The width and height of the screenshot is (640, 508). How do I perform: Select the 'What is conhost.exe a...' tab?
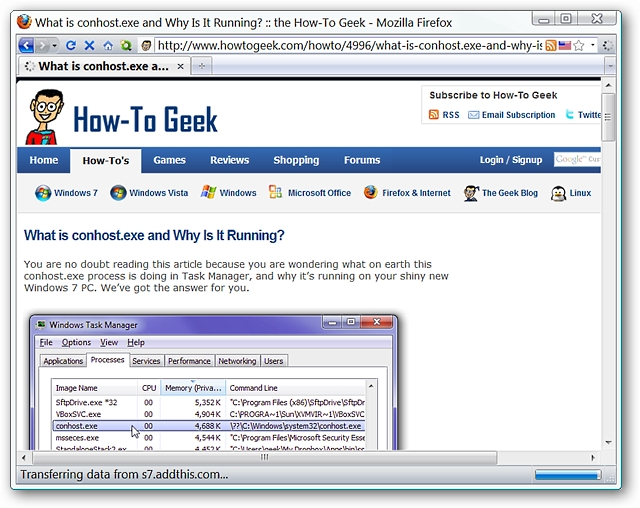point(104,66)
